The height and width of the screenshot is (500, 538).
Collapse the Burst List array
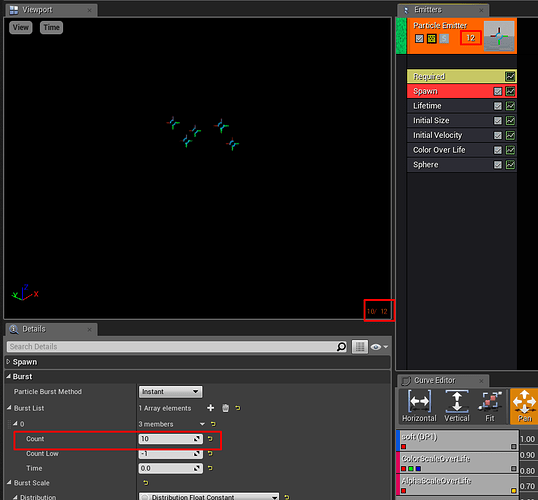click(x=9, y=408)
